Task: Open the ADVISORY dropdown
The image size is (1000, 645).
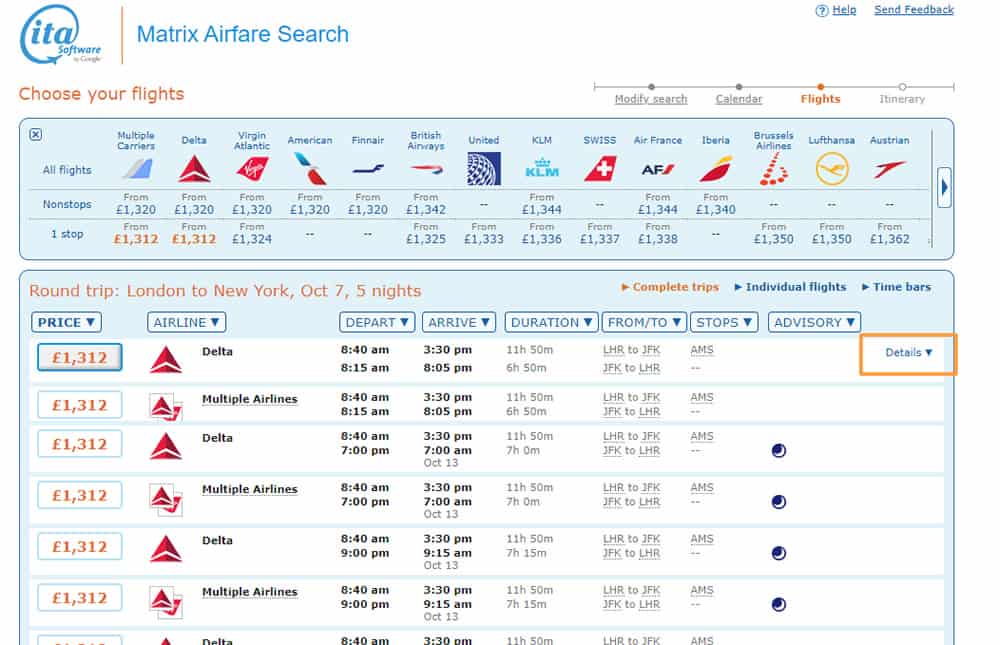Action: 814,323
